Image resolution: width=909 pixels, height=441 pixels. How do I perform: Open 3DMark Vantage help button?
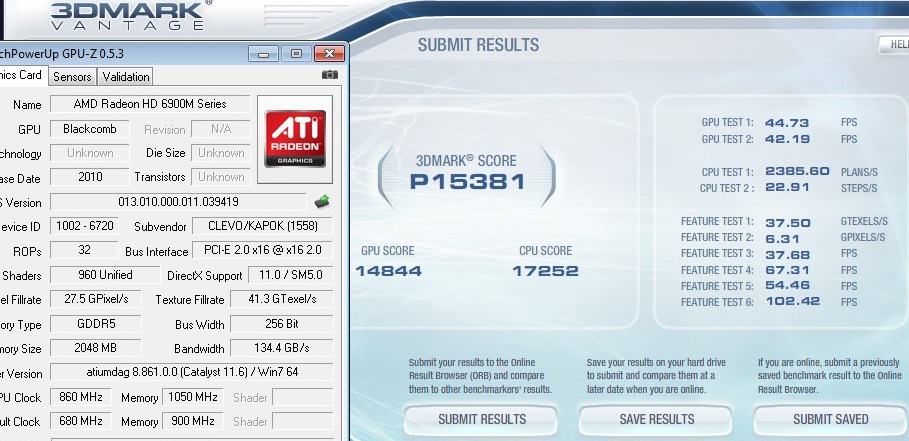click(x=895, y=45)
